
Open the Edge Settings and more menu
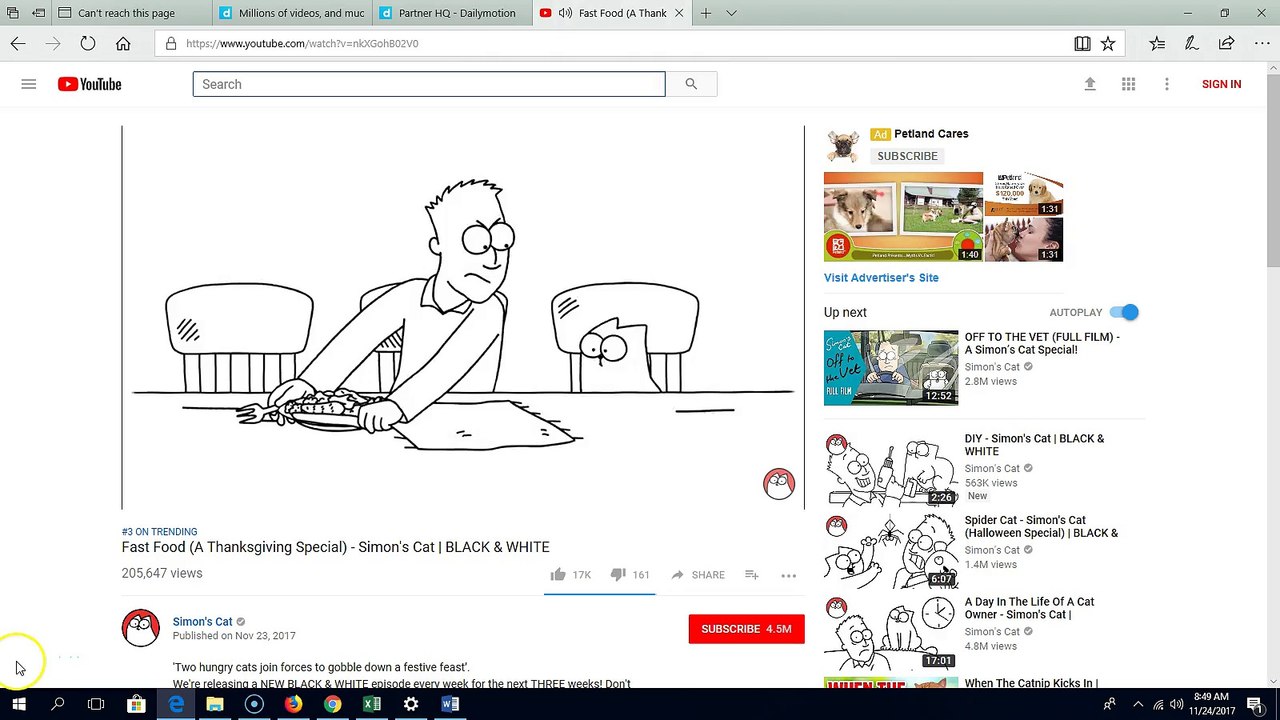tap(1261, 43)
